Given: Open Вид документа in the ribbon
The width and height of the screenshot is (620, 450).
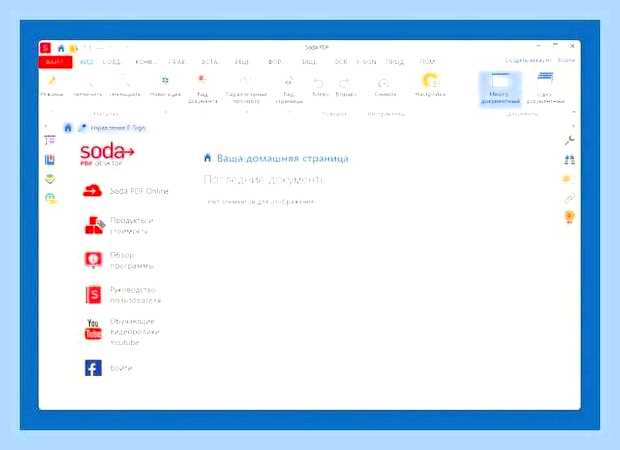Looking at the screenshot, I should click(x=202, y=89).
